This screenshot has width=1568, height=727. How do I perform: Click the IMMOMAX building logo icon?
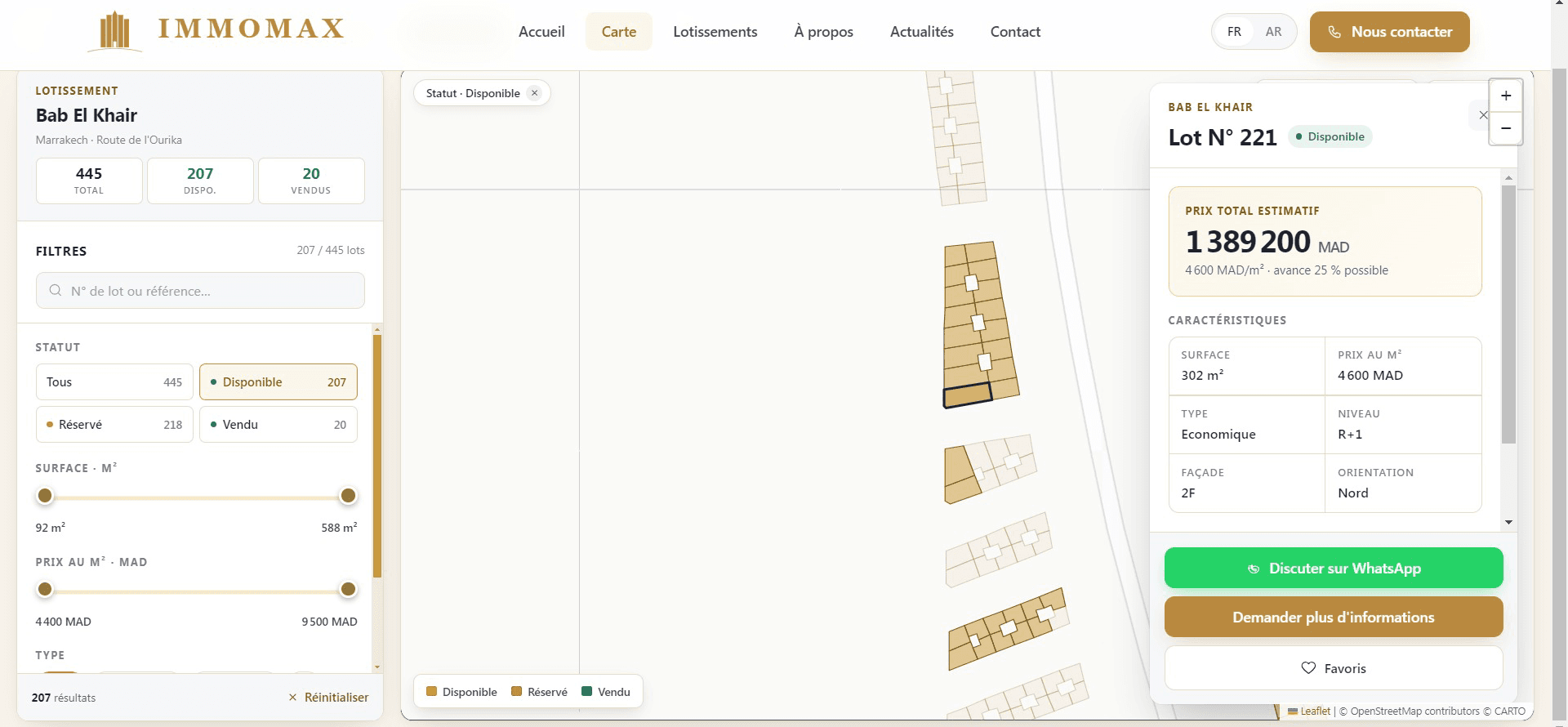(115, 31)
